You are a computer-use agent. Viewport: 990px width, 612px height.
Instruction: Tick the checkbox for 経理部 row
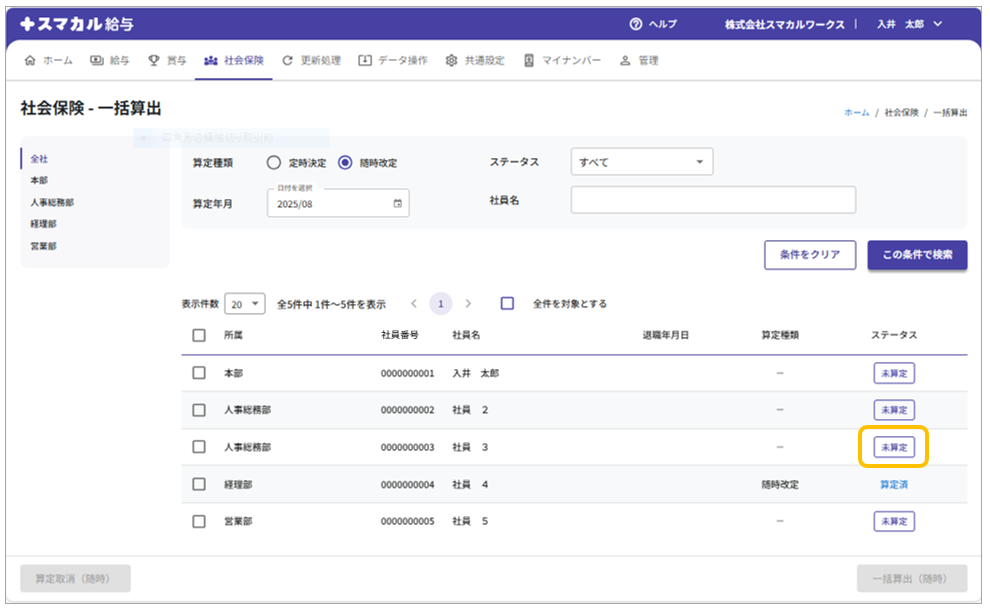(x=199, y=484)
